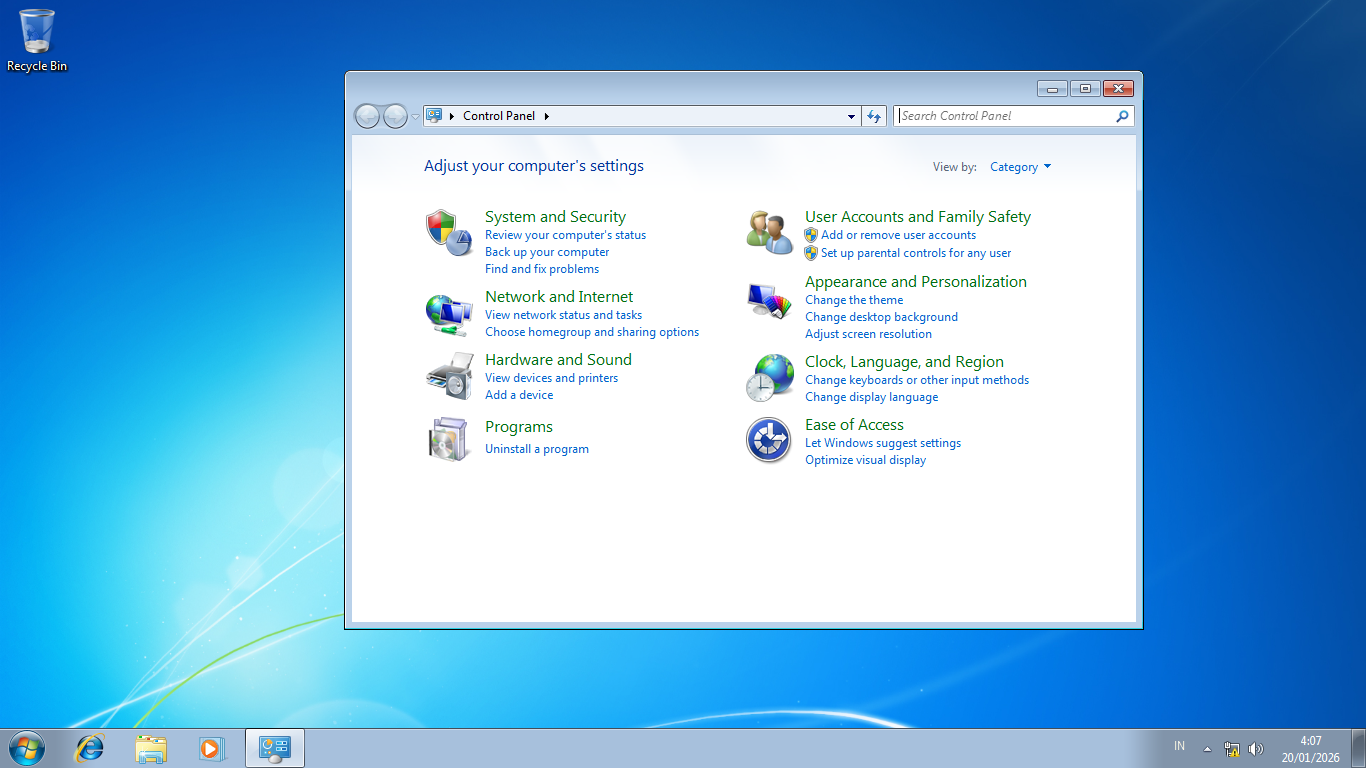Screen dimensions: 1366x768
Task: Click the Appearance and Personalization monitor icon
Action: pos(769,300)
